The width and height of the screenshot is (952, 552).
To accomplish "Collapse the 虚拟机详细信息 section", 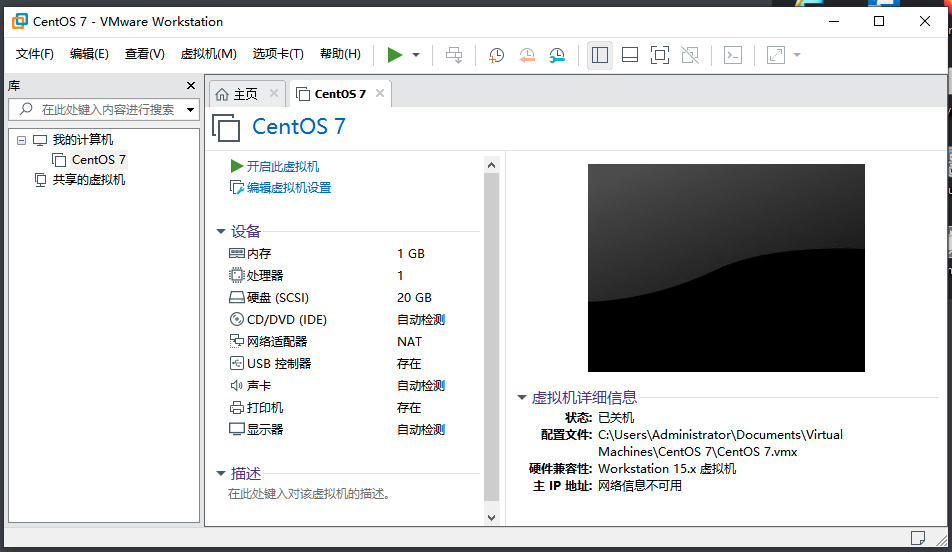I will point(522,398).
